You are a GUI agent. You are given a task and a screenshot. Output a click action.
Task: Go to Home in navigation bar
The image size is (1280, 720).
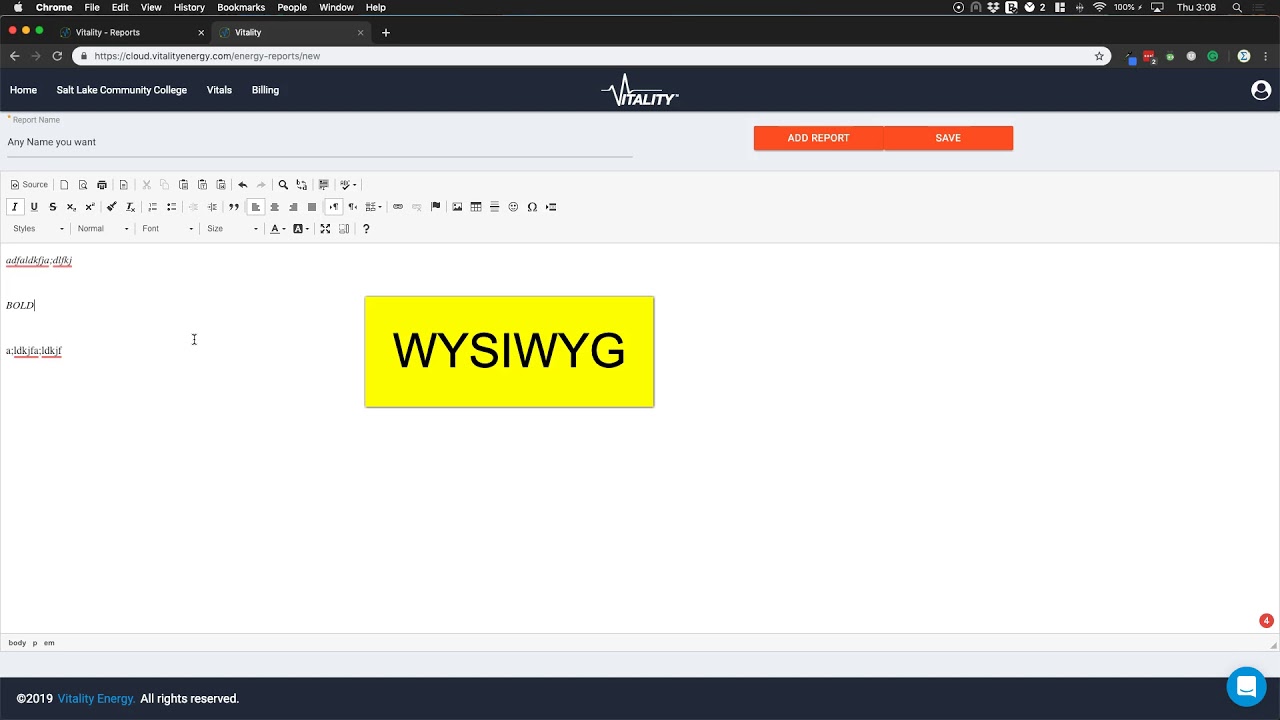(x=23, y=90)
